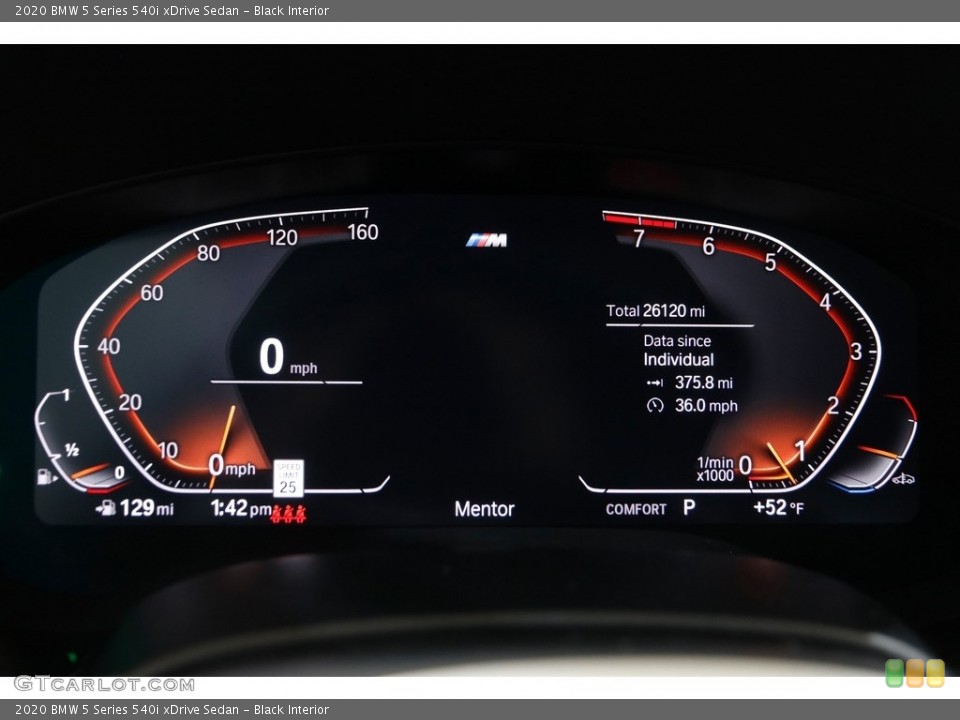Viewport: 960px width, 720px height.
Task: Click the 4 tachometer mark
Action: (825, 302)
